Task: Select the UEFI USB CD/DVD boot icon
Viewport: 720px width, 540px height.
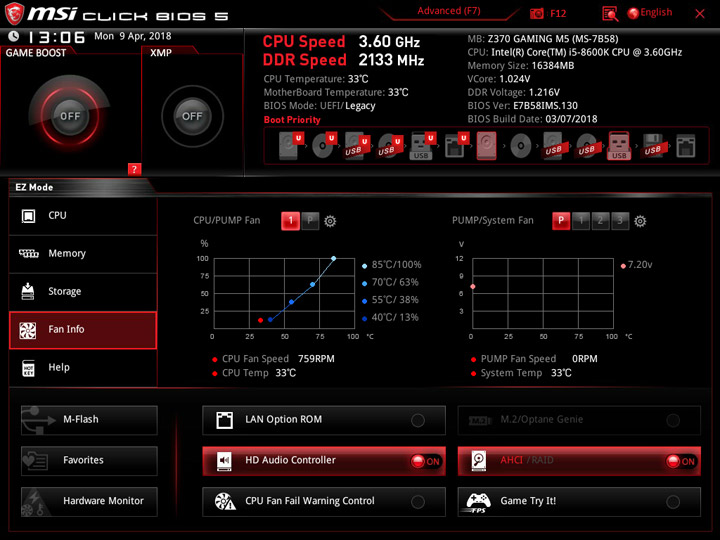Action: 390,146
